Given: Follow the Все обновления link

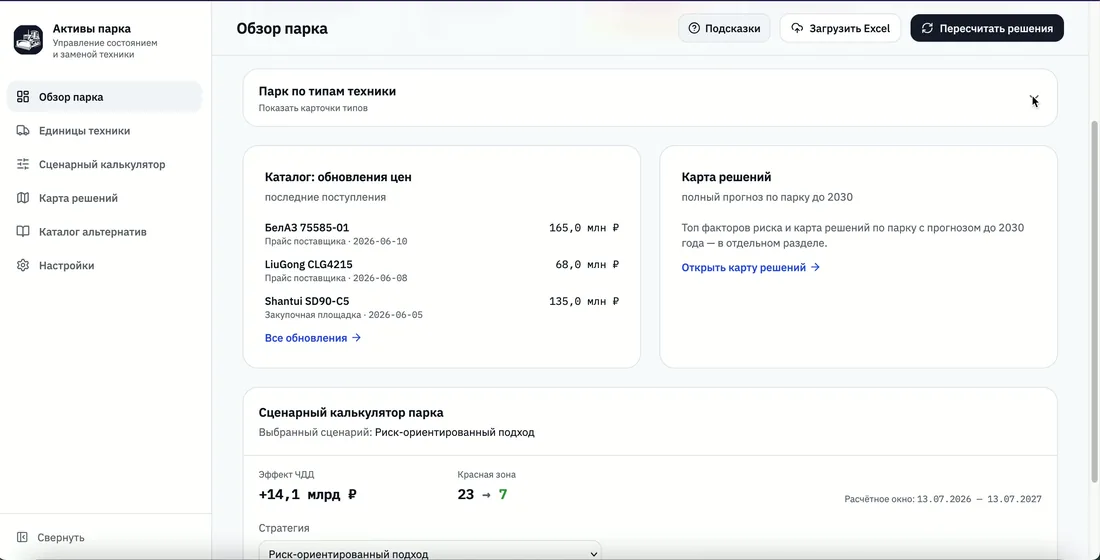Looking at the screenshot, I should coord(313,338).
